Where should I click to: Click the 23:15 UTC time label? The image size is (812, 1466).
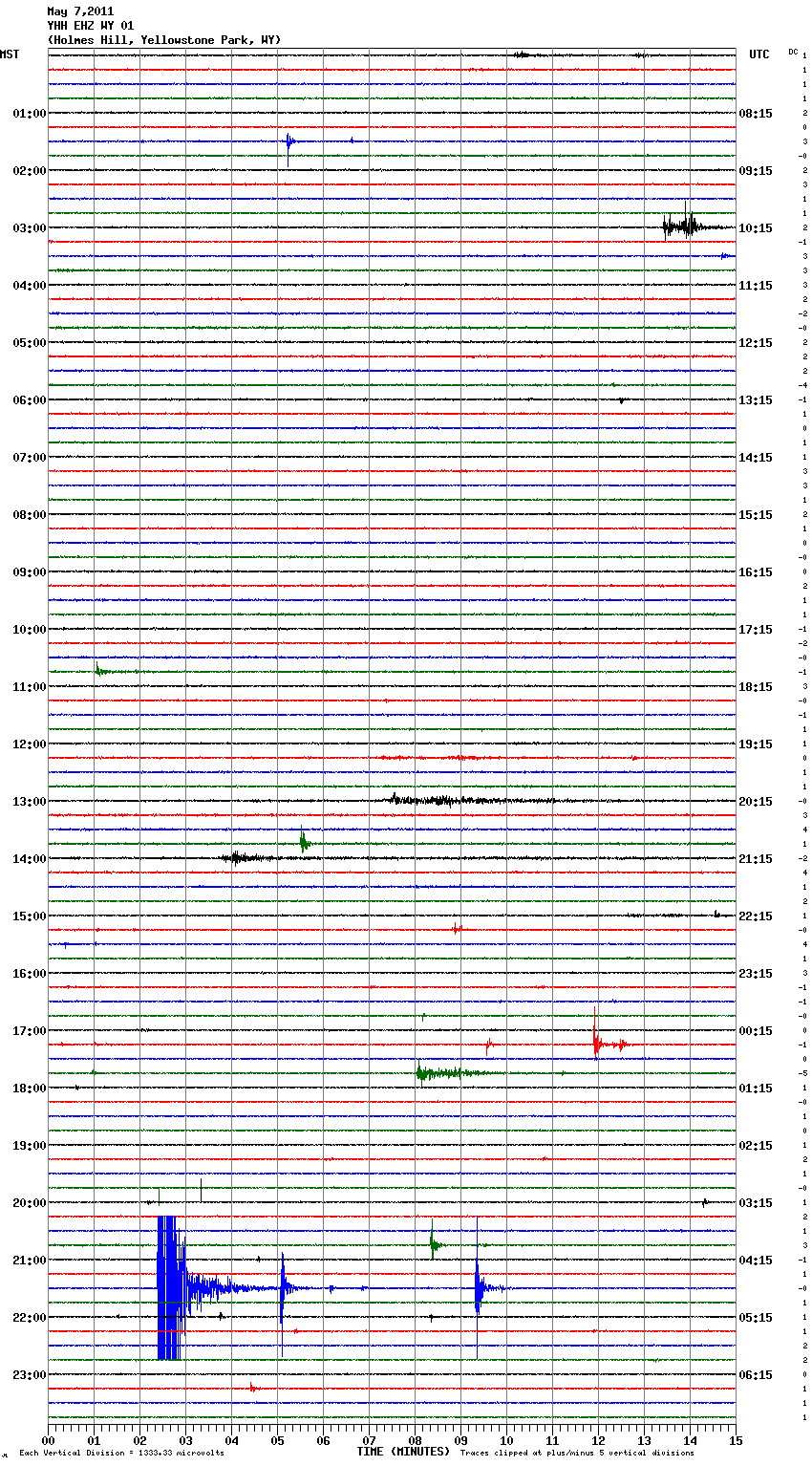pyautogui.click(x=756, y=974)
